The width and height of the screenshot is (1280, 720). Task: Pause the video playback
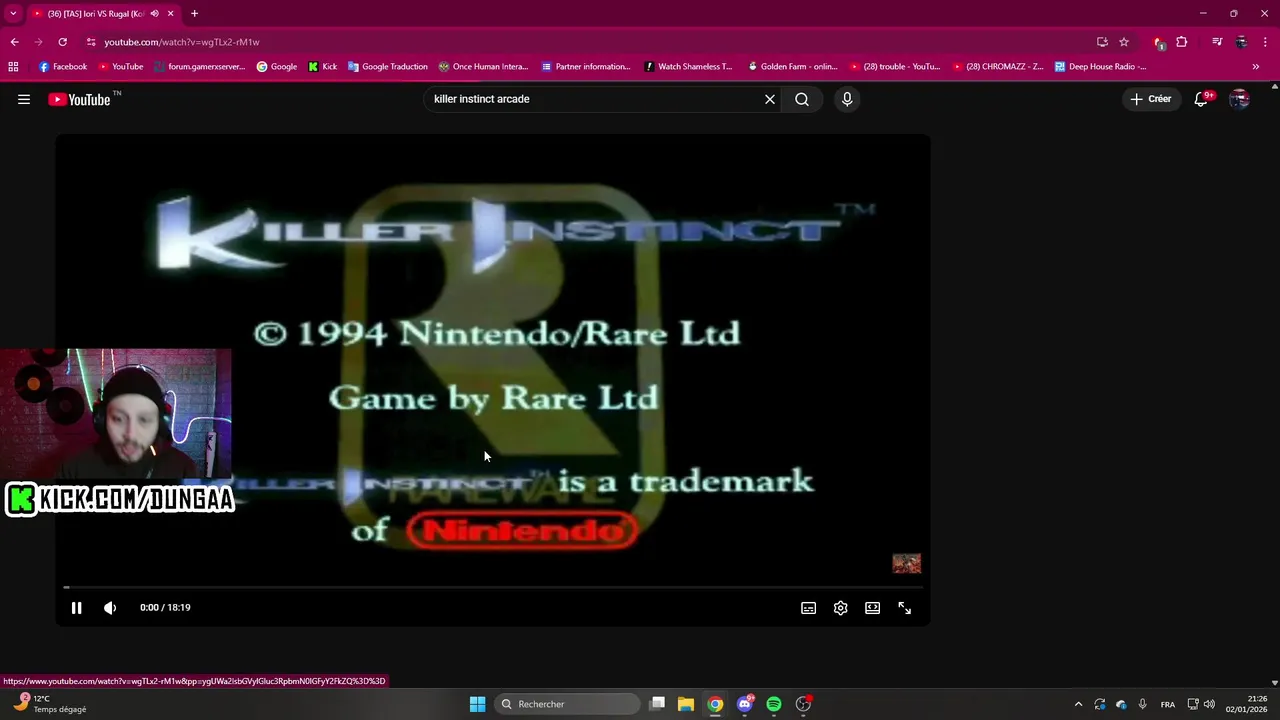click(x=76, y=607)
